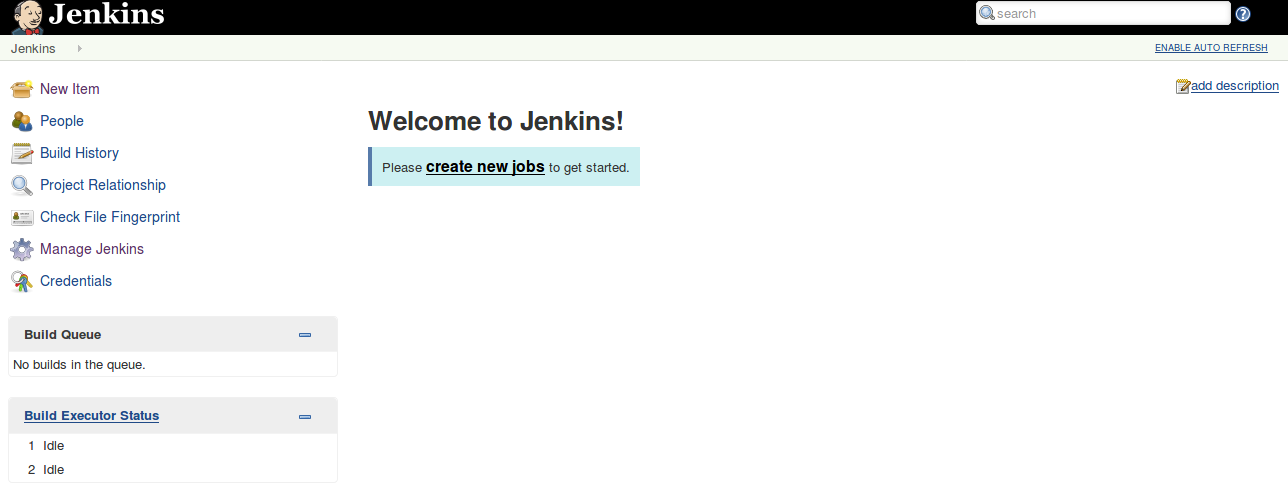Click the Project Relationship magnifier icon
The image size is (1288, 504).
(x=22, y=185)
